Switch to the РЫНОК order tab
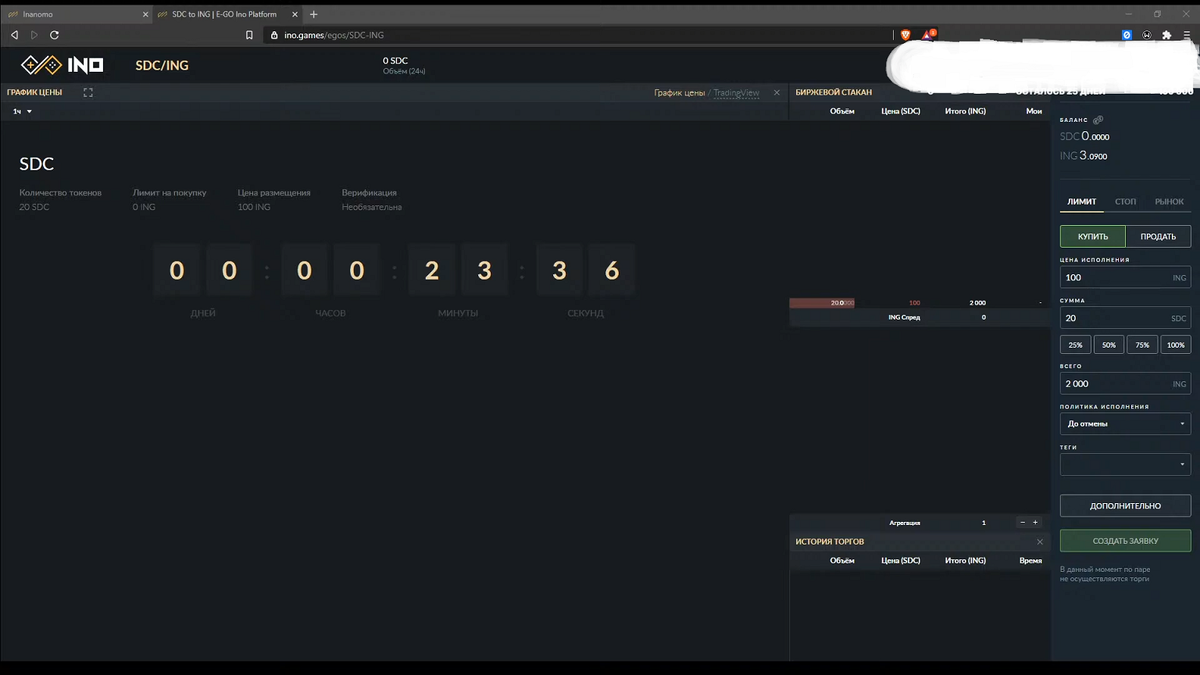The width and height of the screenshot is (1200, 675). click(x=1169, y=202)
